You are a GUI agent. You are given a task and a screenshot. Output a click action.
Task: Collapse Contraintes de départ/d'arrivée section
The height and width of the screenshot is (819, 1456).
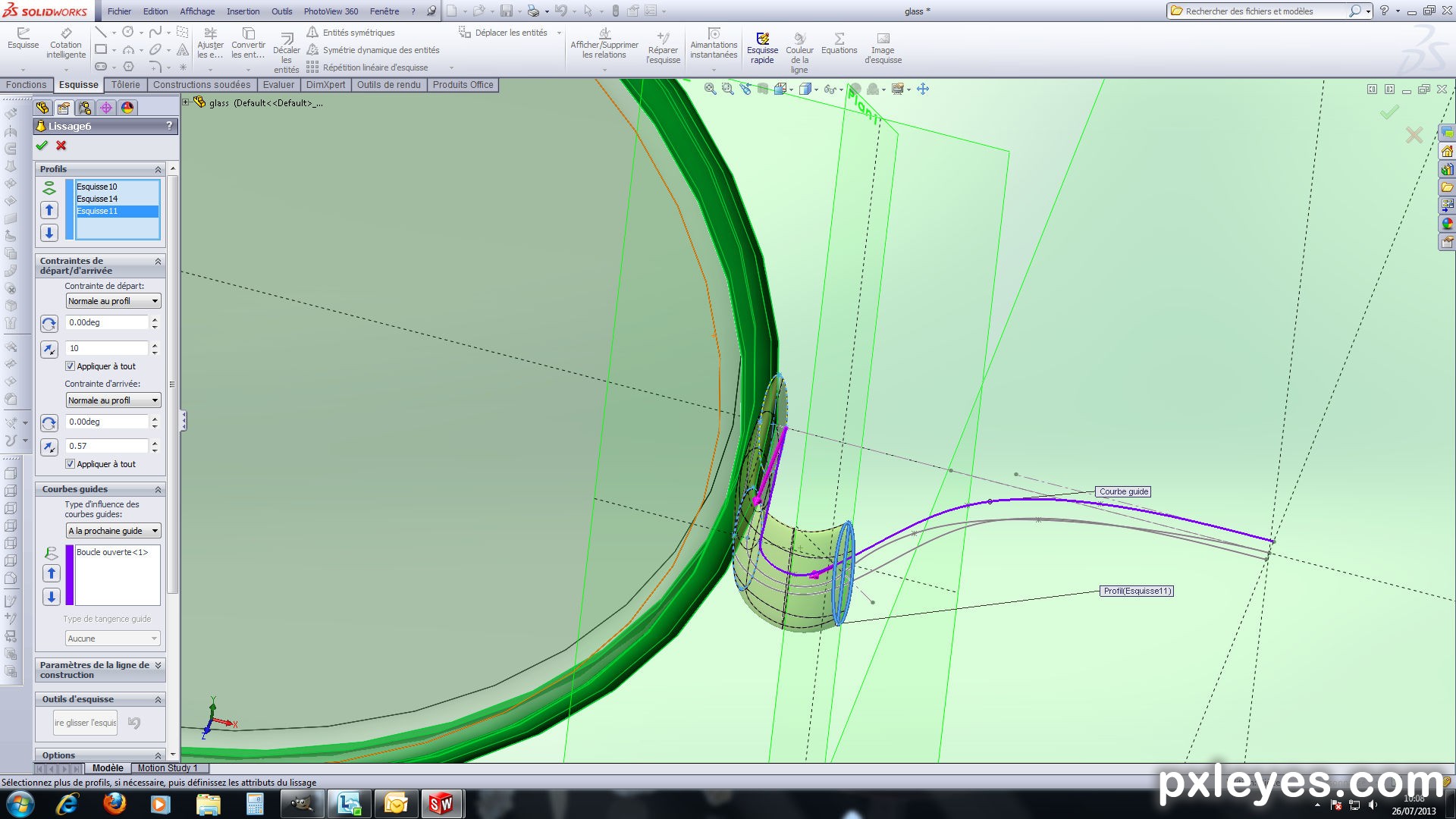[158, 261]
